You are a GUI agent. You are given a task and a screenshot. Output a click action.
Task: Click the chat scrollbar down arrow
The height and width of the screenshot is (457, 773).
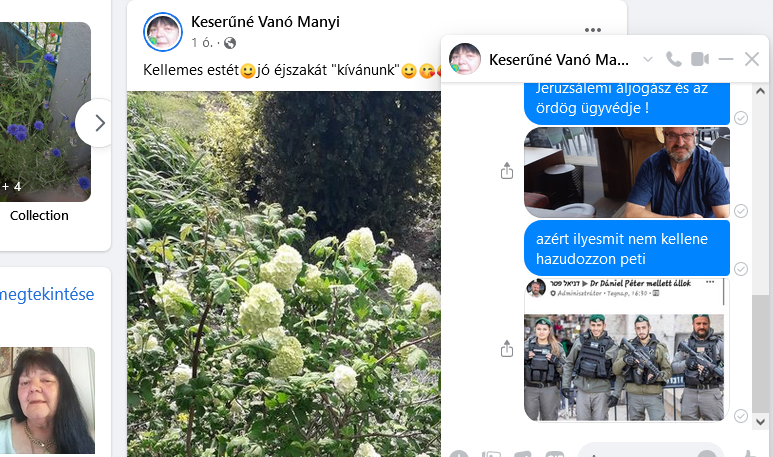click(x=760, y=422)
